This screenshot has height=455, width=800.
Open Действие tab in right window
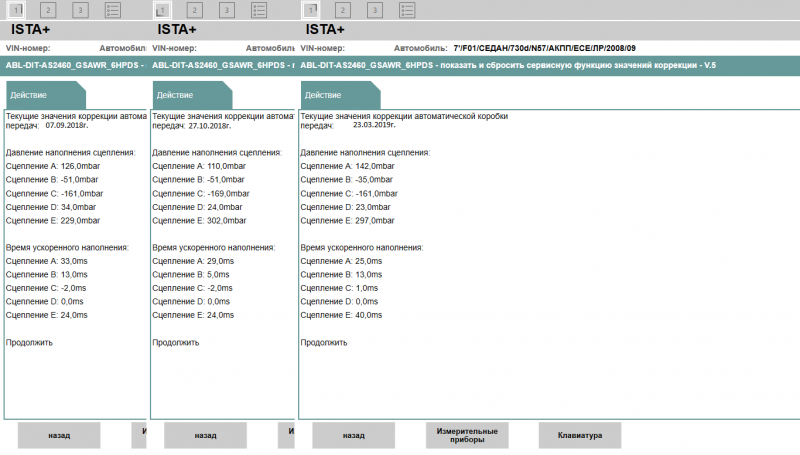tap(340, 95)
